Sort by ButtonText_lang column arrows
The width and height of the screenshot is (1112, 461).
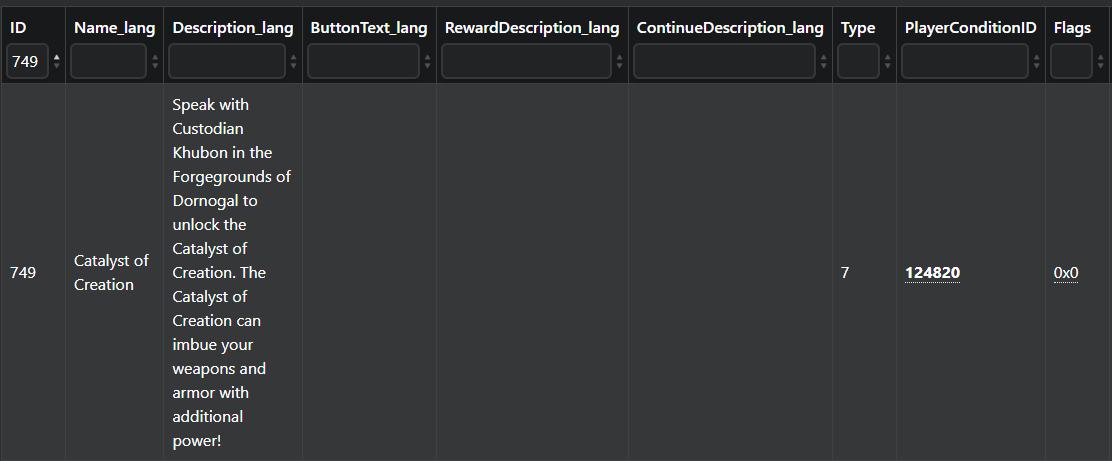(427, 62)
